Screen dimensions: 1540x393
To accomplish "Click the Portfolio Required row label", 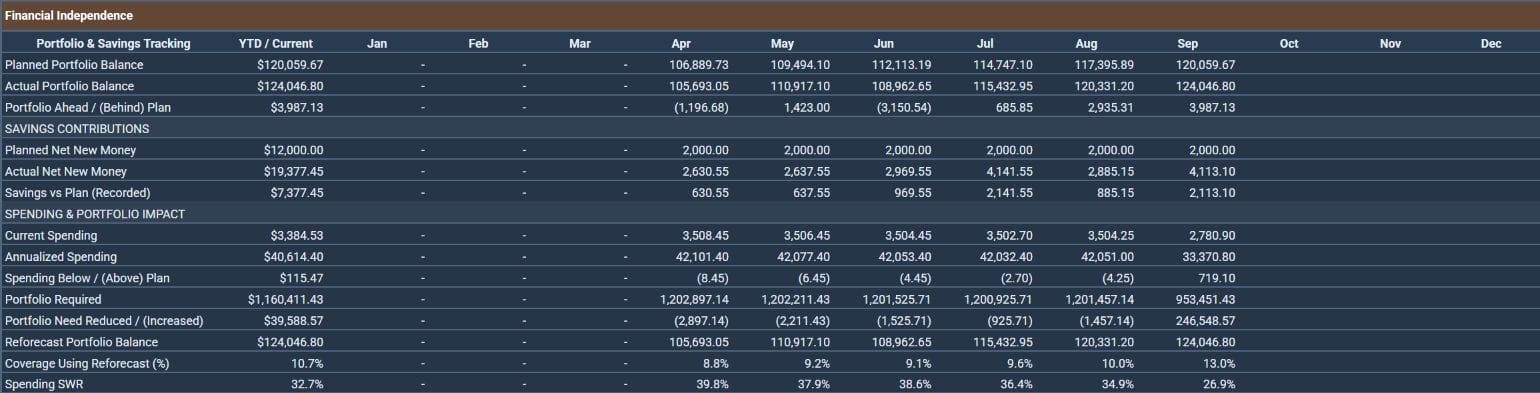I will [x=53, y=299].
